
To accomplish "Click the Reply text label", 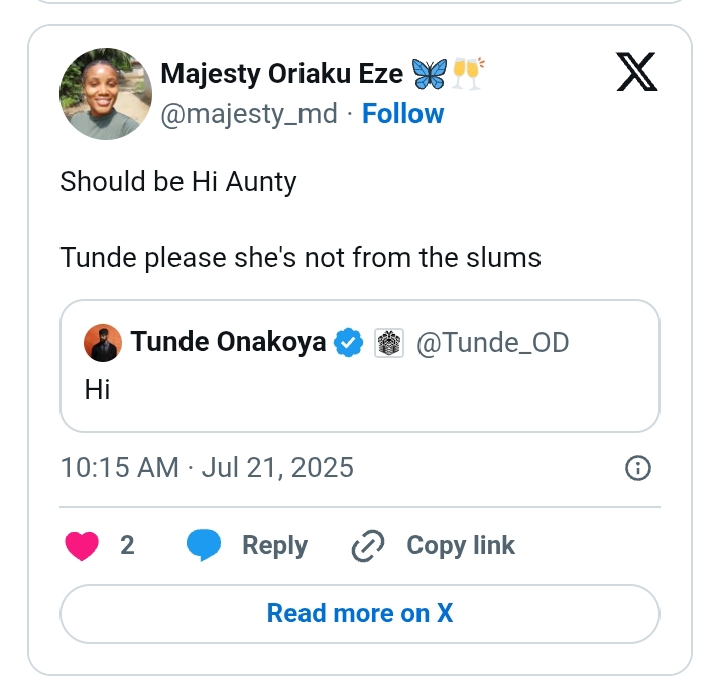I will tap(275, 546).
